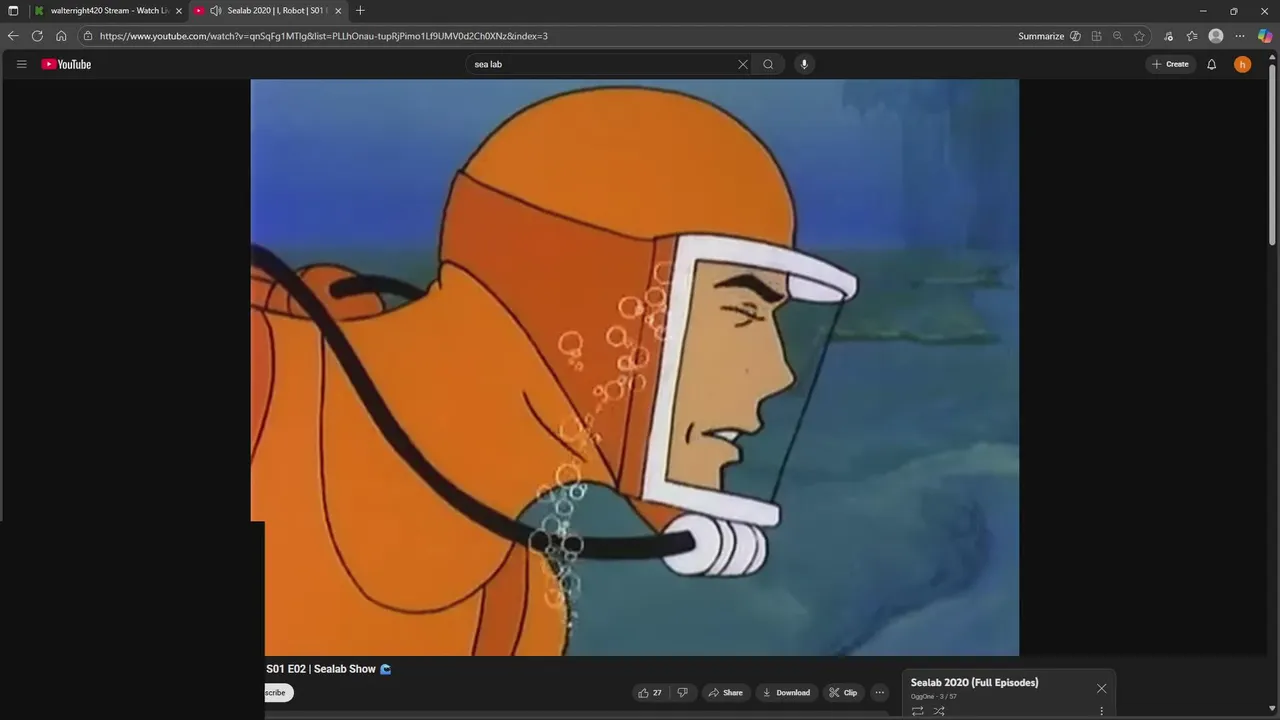Go to the YouTube home logo
Viewport: 1280px width, 720px height.
coord(66,64)
